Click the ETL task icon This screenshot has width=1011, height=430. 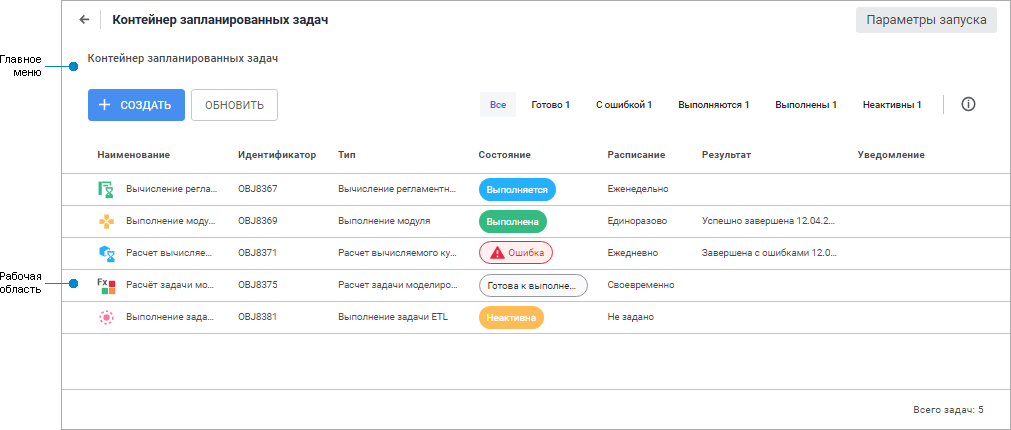pyautogui.click(x=106, y=317)
